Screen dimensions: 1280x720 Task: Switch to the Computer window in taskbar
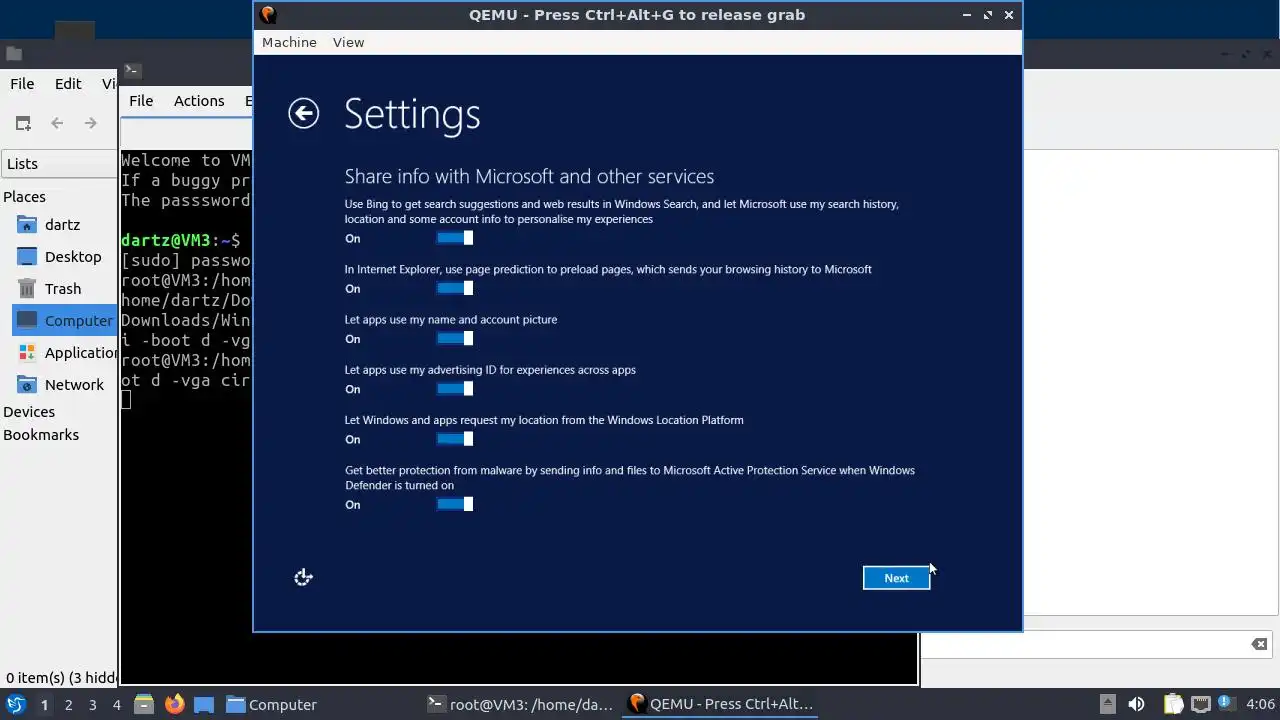coord(271,704)
